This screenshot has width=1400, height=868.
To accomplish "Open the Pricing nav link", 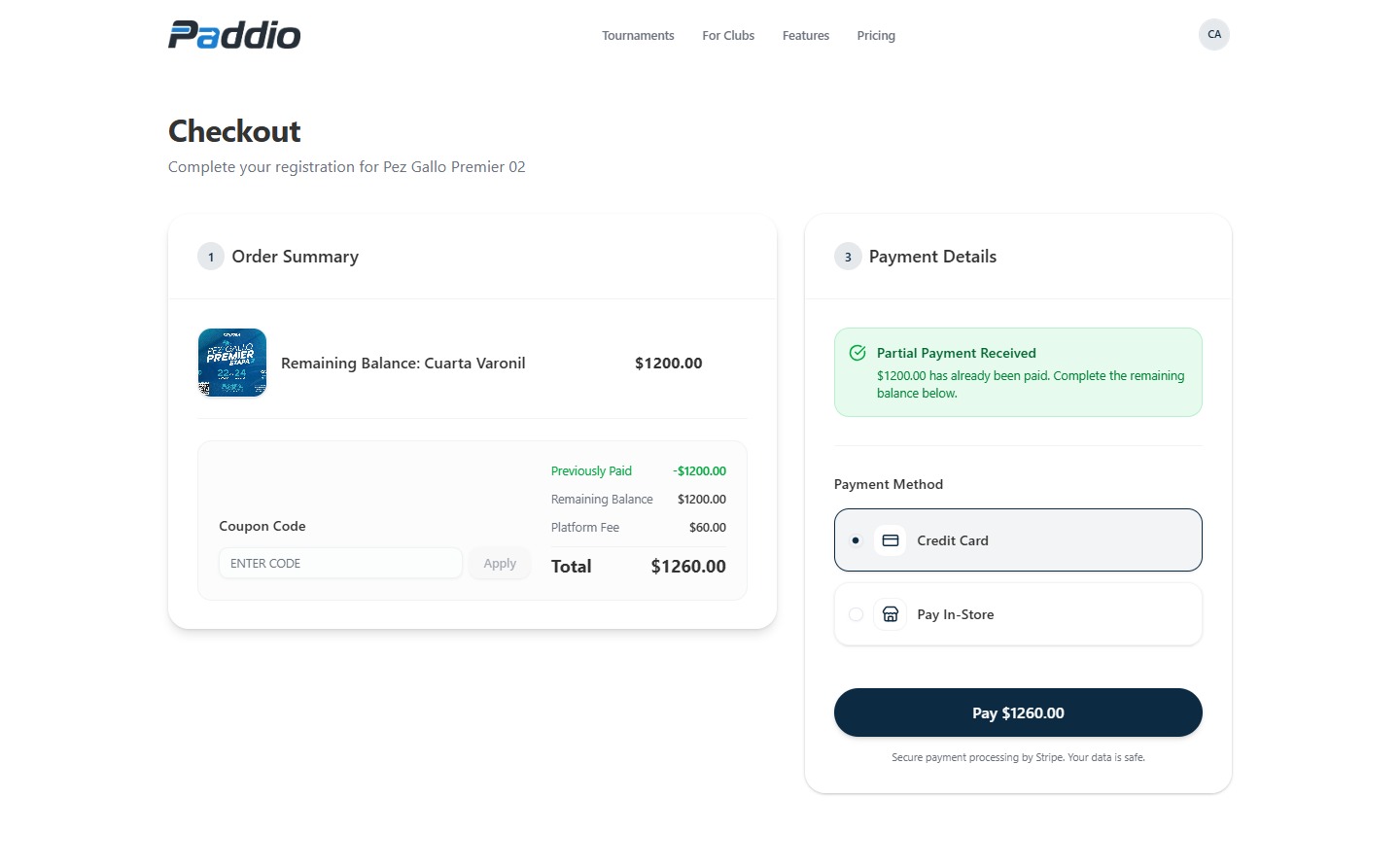I will (x=876, y=35).
